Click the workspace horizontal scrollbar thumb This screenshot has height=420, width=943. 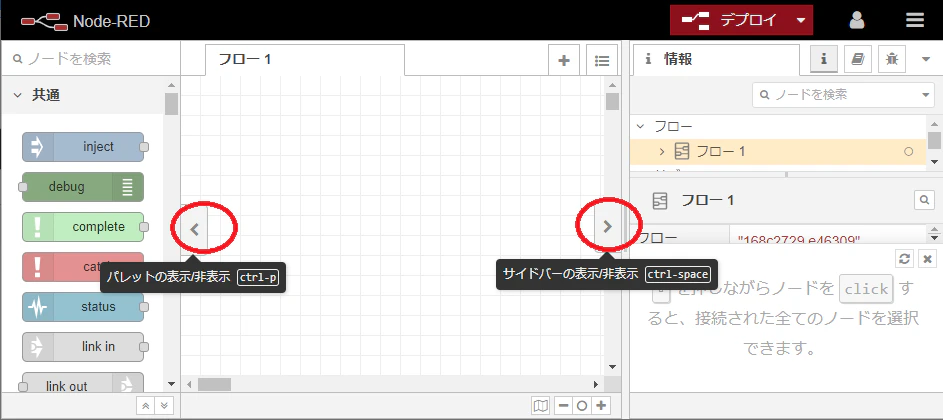[x=215, y=384]
